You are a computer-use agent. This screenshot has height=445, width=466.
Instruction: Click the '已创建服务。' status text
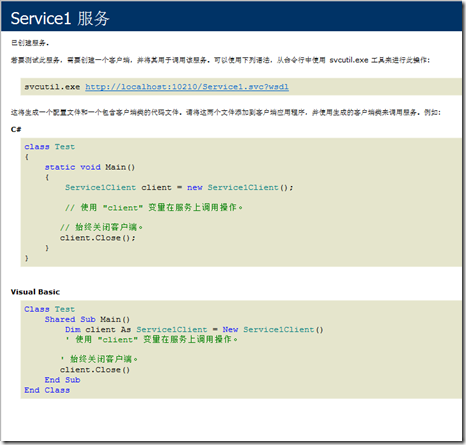(30, 43)
